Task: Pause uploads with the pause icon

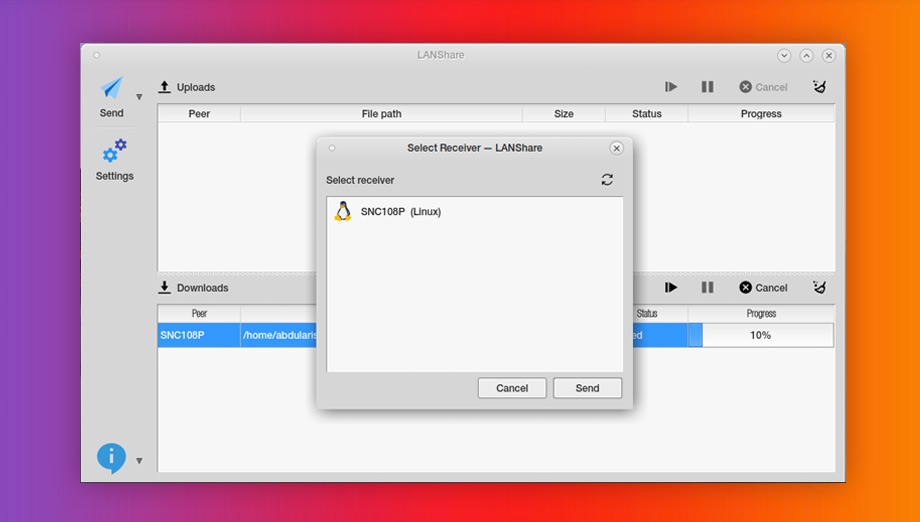Action: click(708, 87)
